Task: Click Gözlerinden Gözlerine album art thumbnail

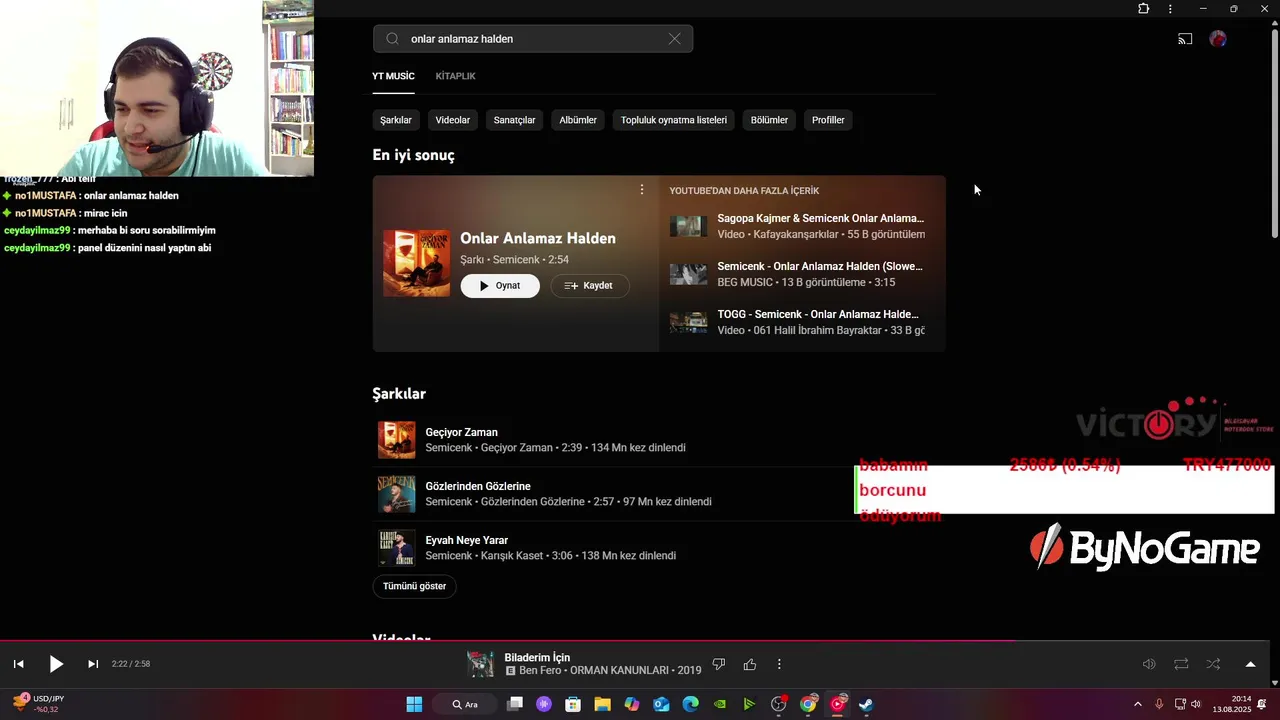Action: coord(397,494)
